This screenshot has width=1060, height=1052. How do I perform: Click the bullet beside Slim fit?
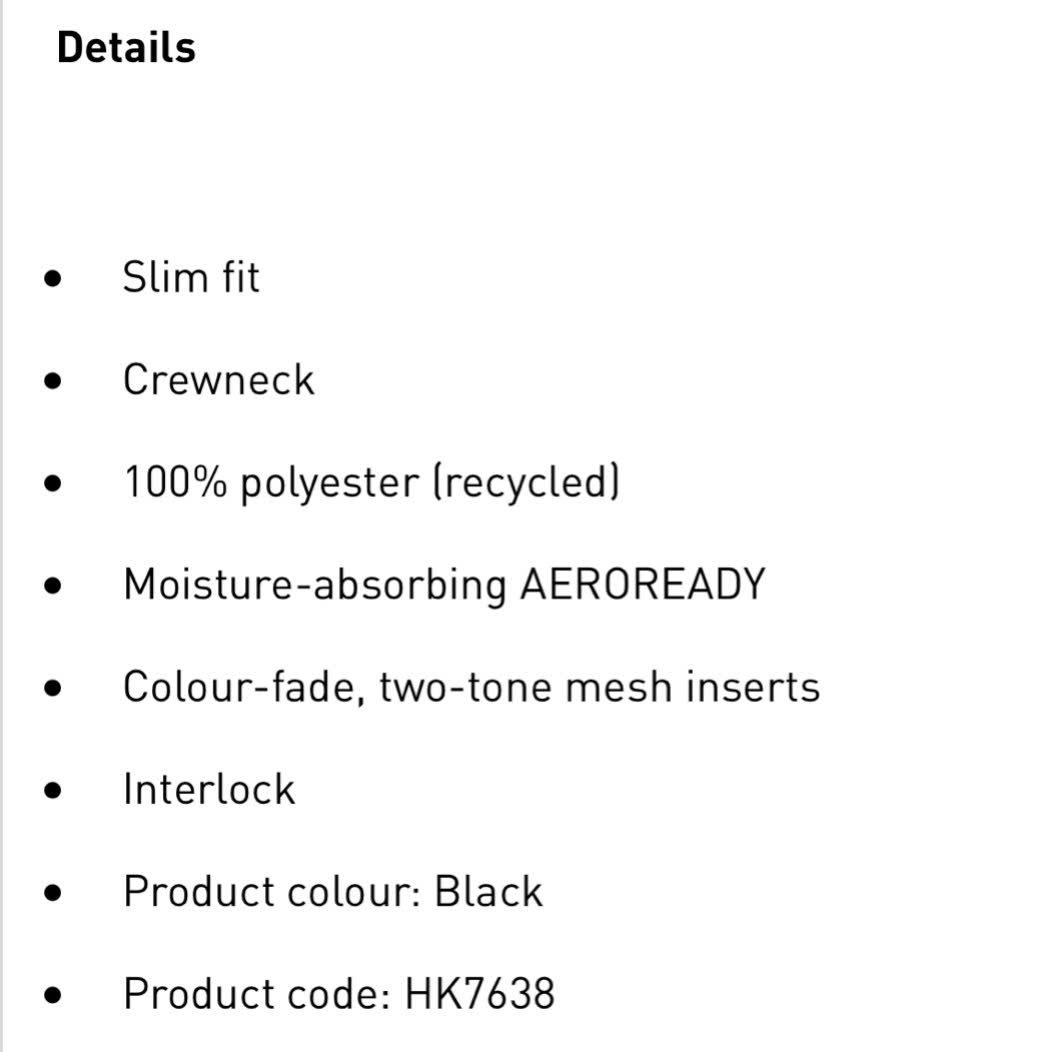click(x=53, y=279)
